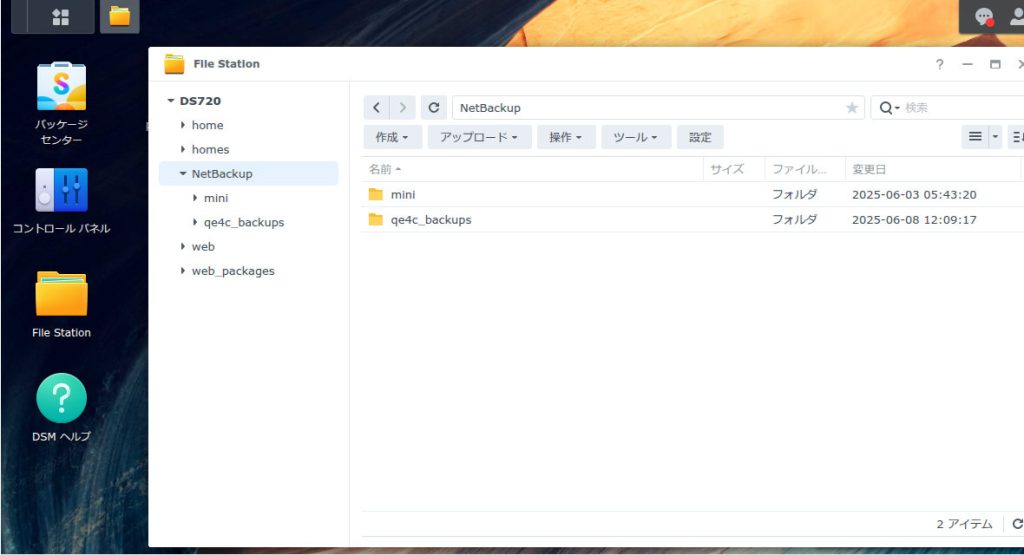Switch to list view icon

(x=975, y=136)
